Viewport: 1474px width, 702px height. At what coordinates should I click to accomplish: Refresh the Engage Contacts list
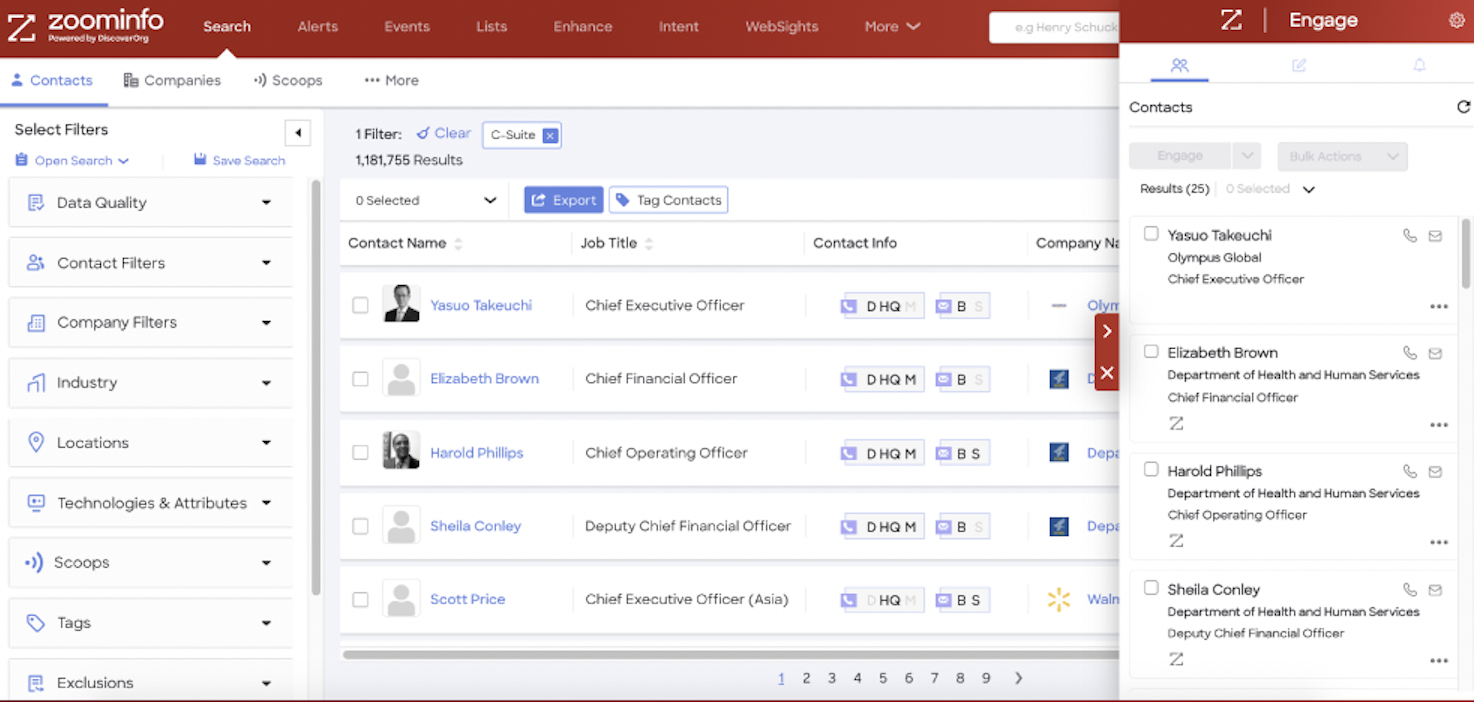coord(1463,107)
